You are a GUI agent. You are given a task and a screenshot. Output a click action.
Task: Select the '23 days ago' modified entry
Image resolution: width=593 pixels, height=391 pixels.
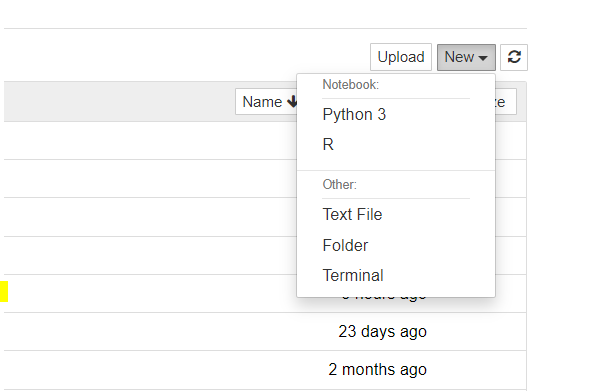click(382, 332)
